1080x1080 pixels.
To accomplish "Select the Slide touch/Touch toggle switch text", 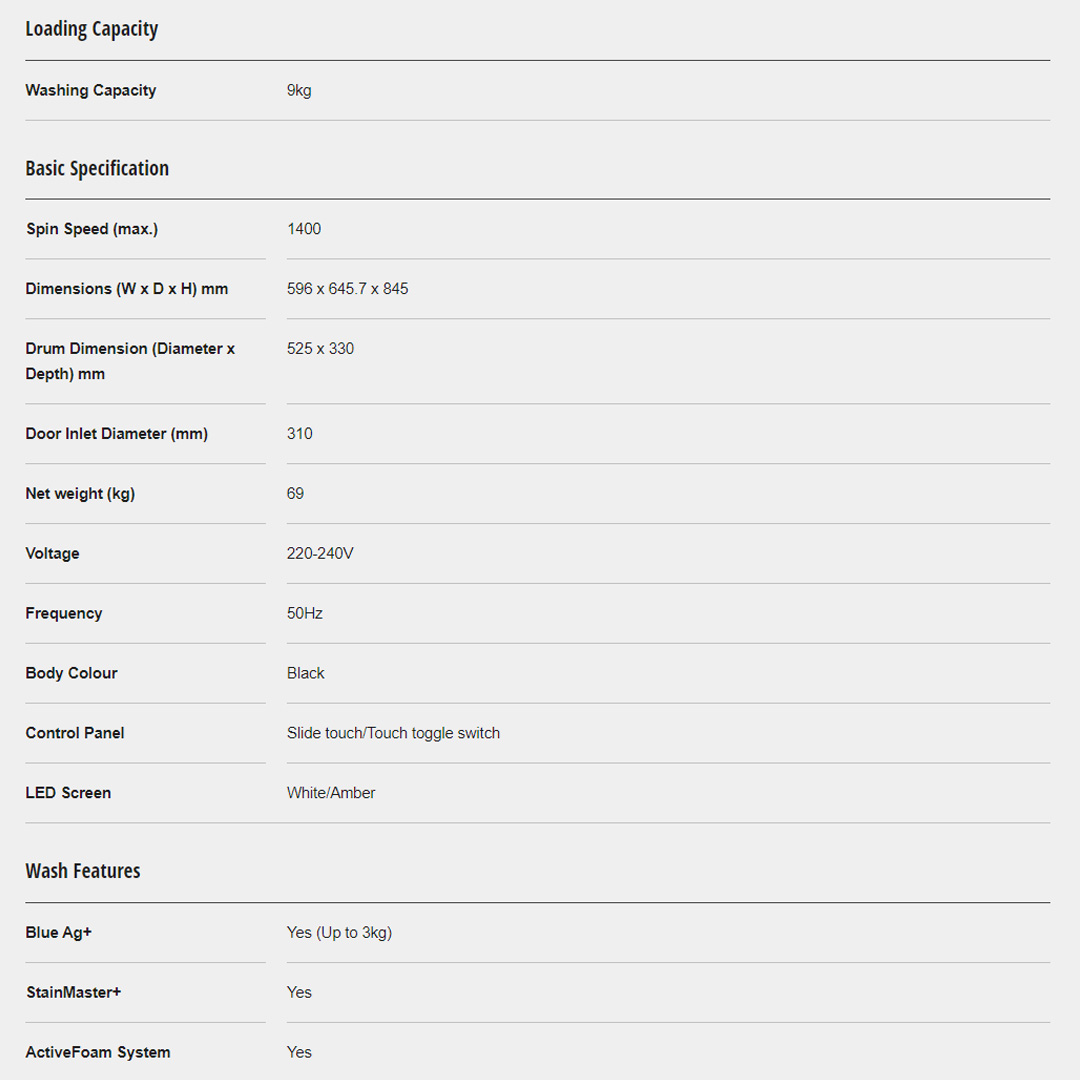I will click(393, 733).
